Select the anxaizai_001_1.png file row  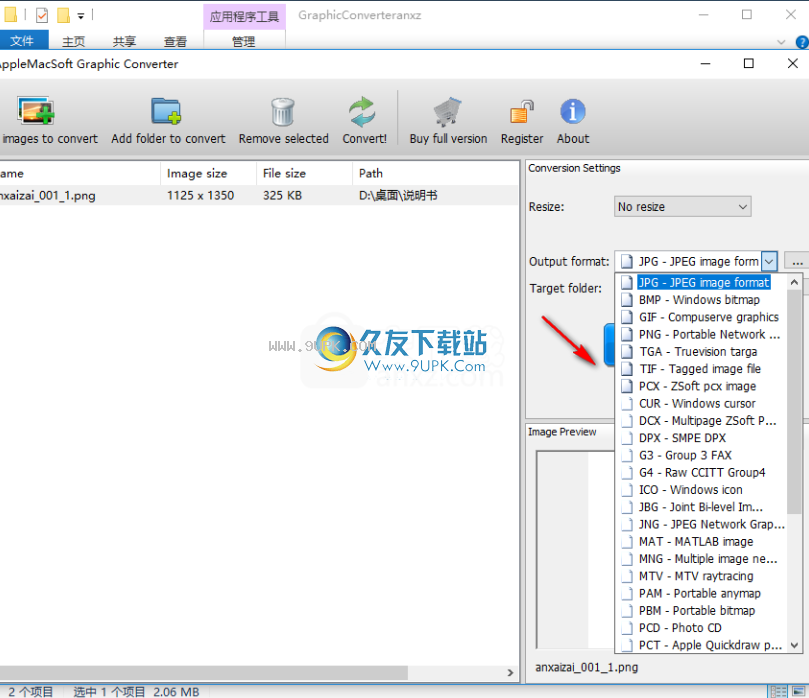pos(258,196)
